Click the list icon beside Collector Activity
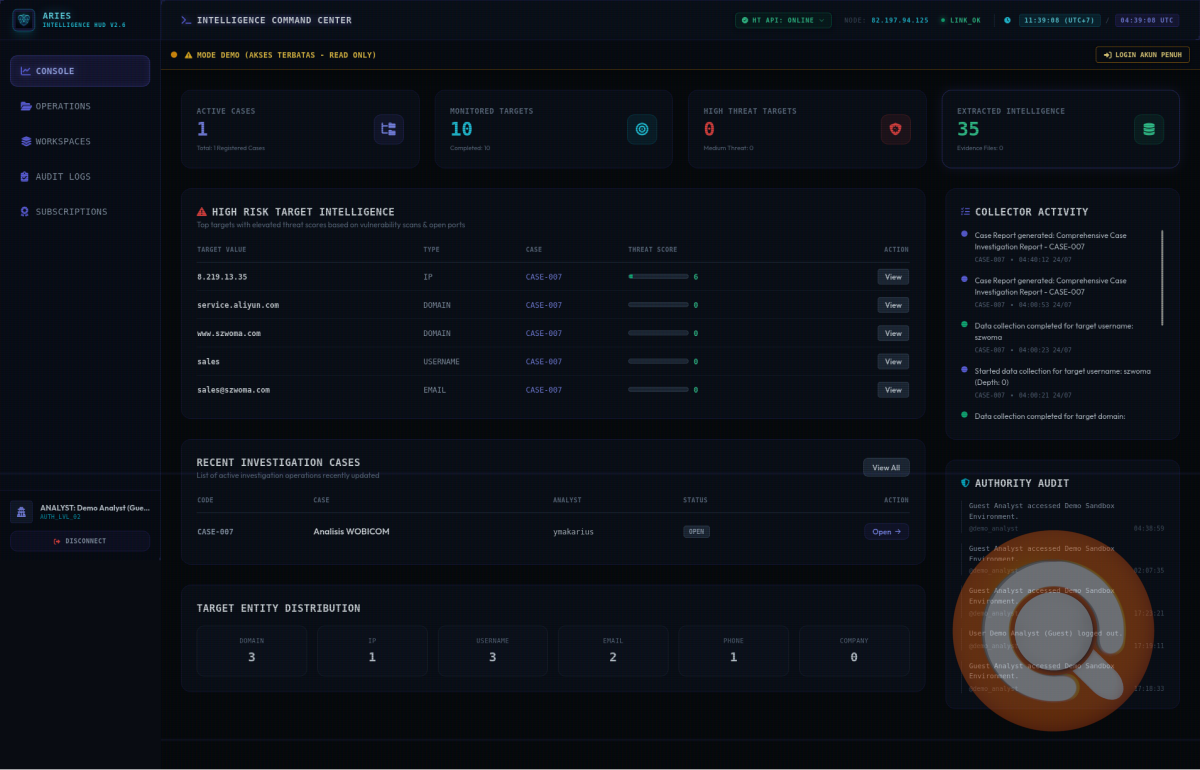The width and height of the screenshot is (1200, 770). [x=965, y=212]
